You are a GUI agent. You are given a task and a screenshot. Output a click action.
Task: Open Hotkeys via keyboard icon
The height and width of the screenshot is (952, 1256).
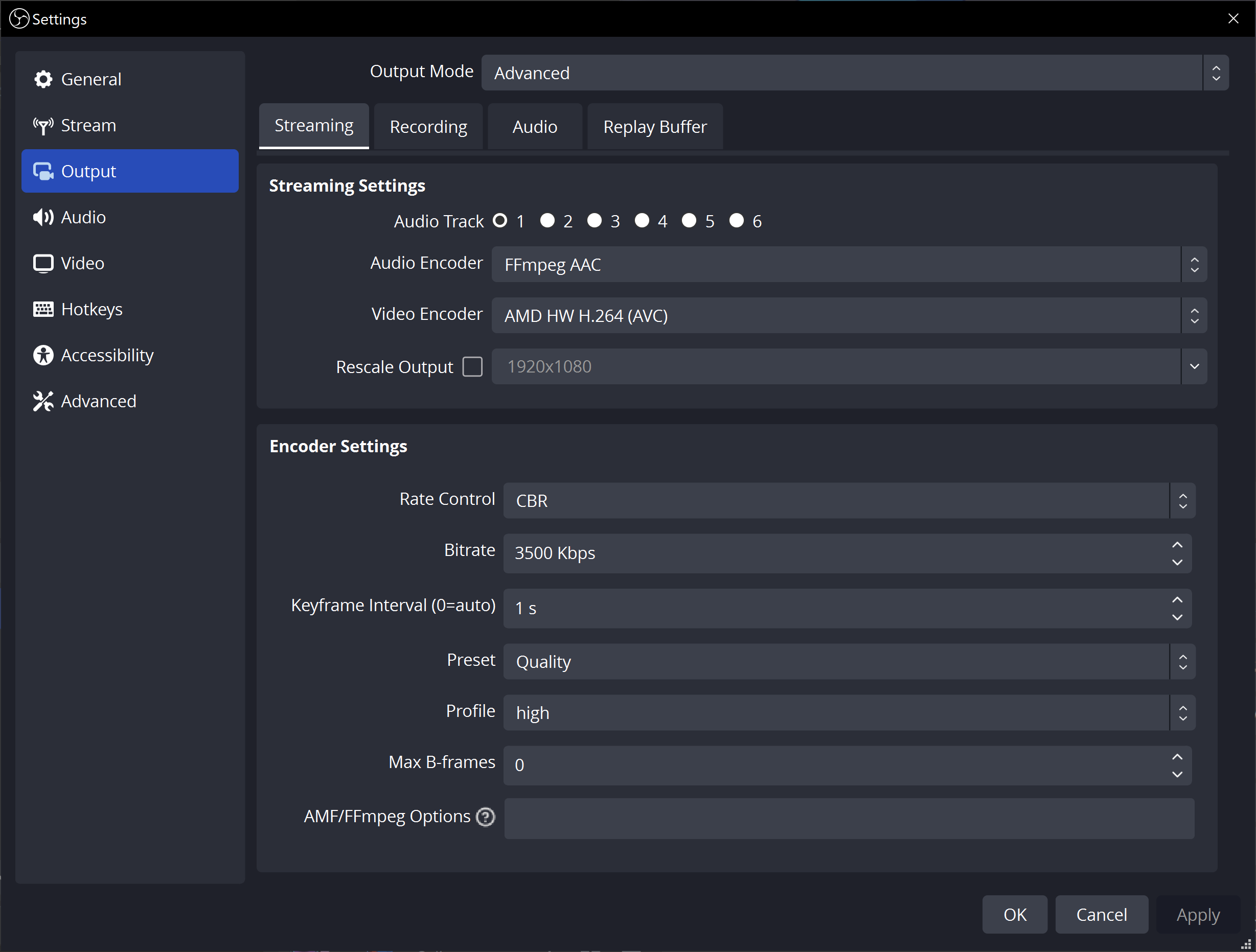pos(43,309)
